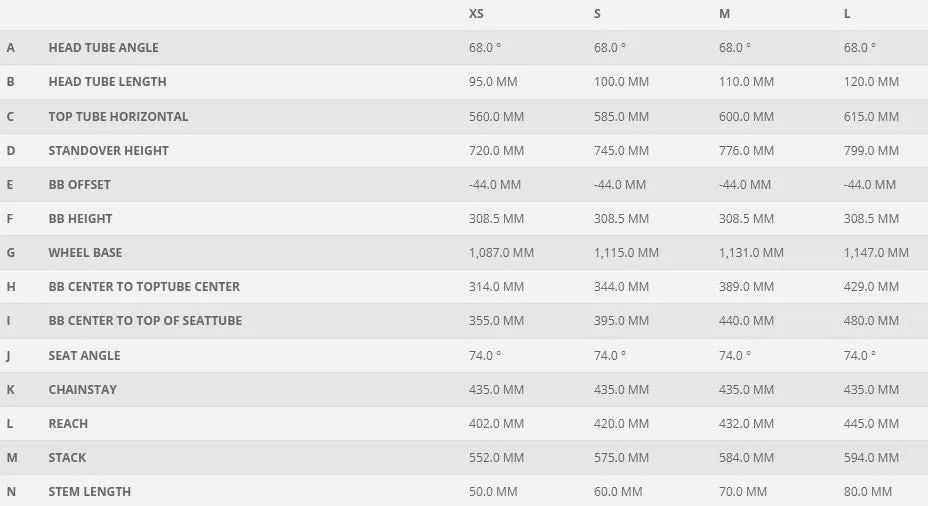The image size is (928, 506).
Task: Select the L size column header
Action: tap(847, 14)
